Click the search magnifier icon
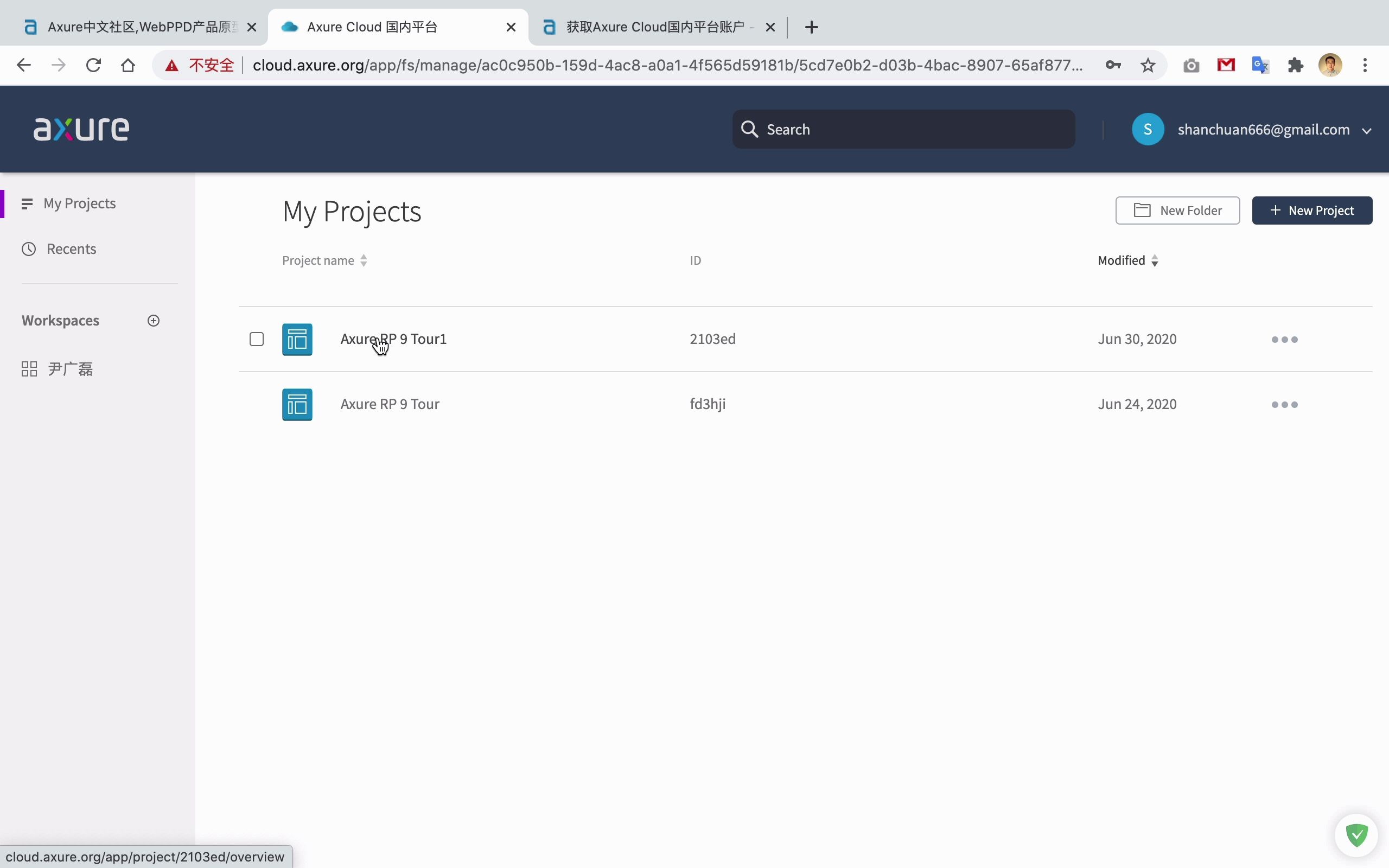The image size is (1389, 868). pyautogui.click(x=749, y=129)
